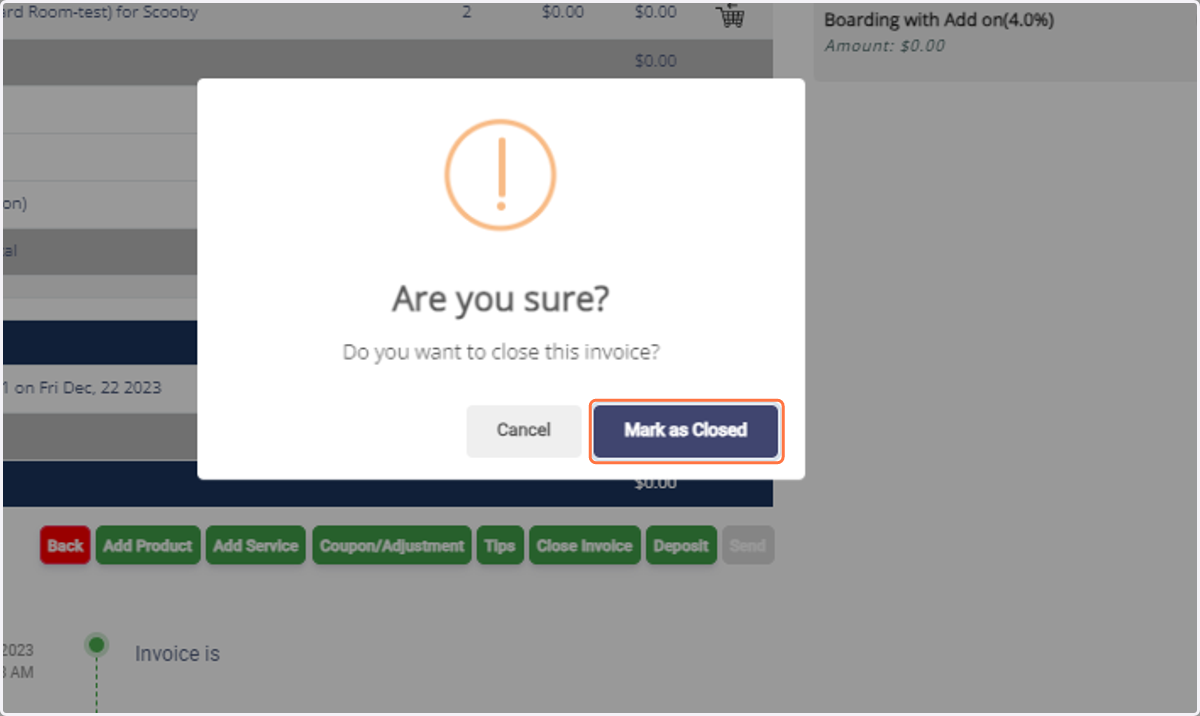Add Tips to the invoice
Screen dimensions: 1200x716
tap(500, 546)
